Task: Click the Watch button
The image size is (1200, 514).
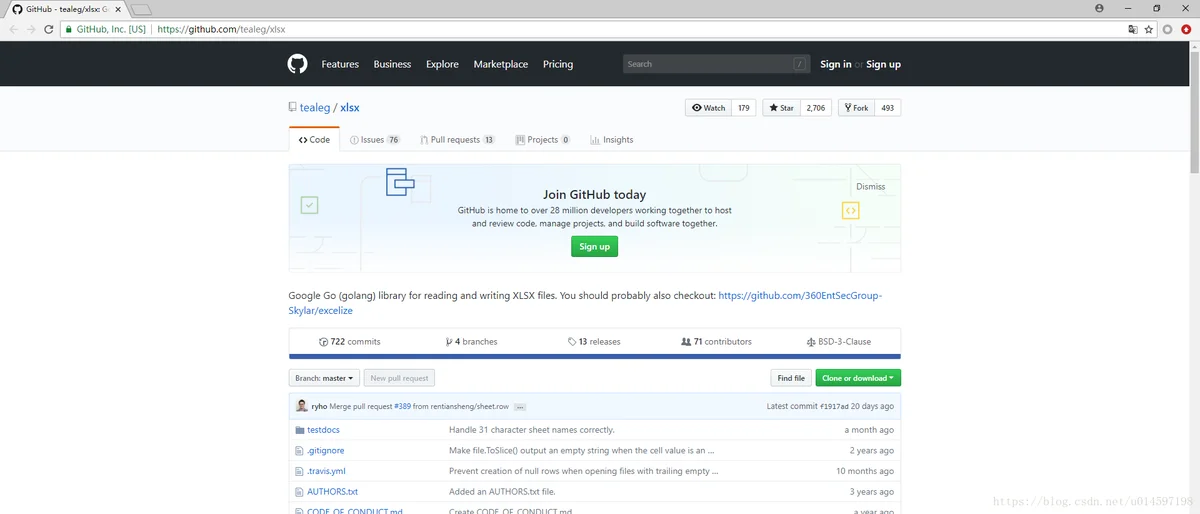Action: coord(709,108)
